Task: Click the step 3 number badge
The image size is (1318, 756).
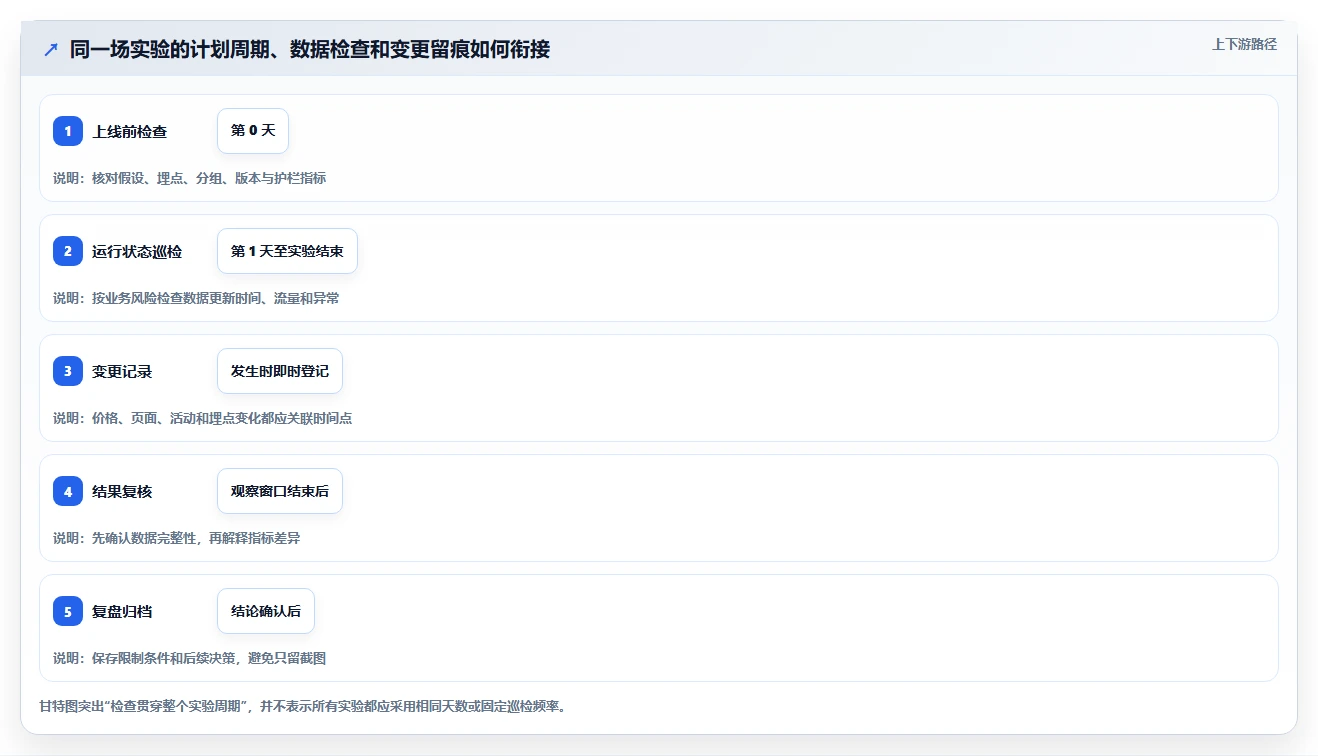Action: coord(68,371)
